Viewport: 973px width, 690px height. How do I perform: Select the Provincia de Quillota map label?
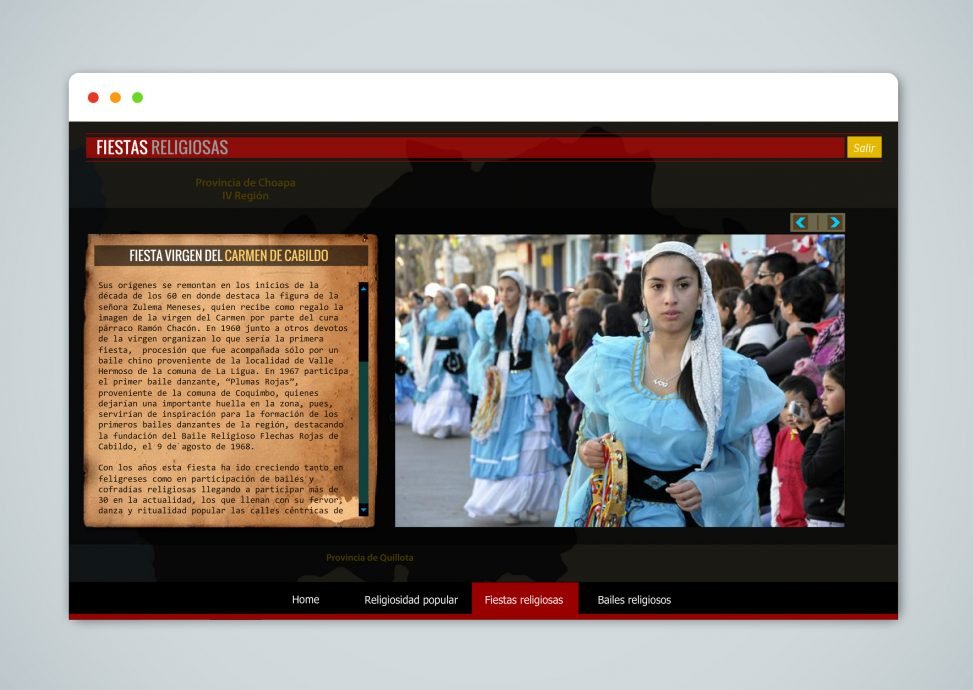point(369,558)
